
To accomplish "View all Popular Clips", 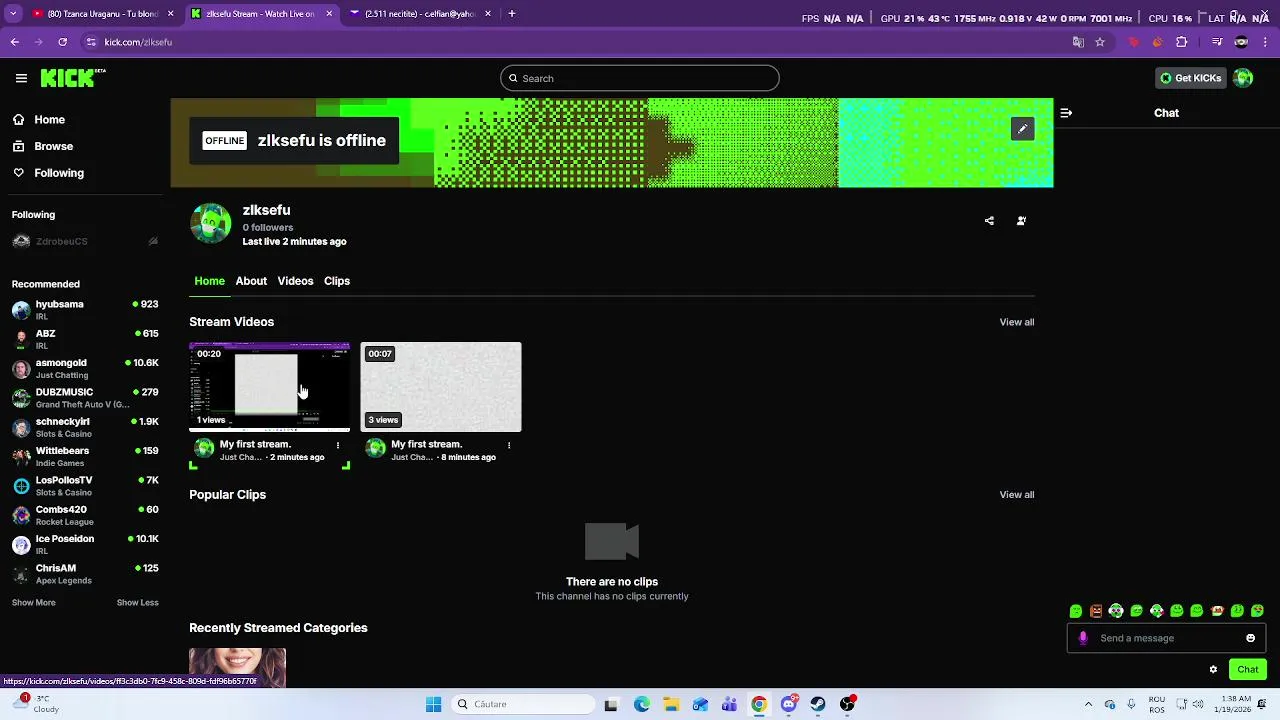I will [x=1016, y=495].
